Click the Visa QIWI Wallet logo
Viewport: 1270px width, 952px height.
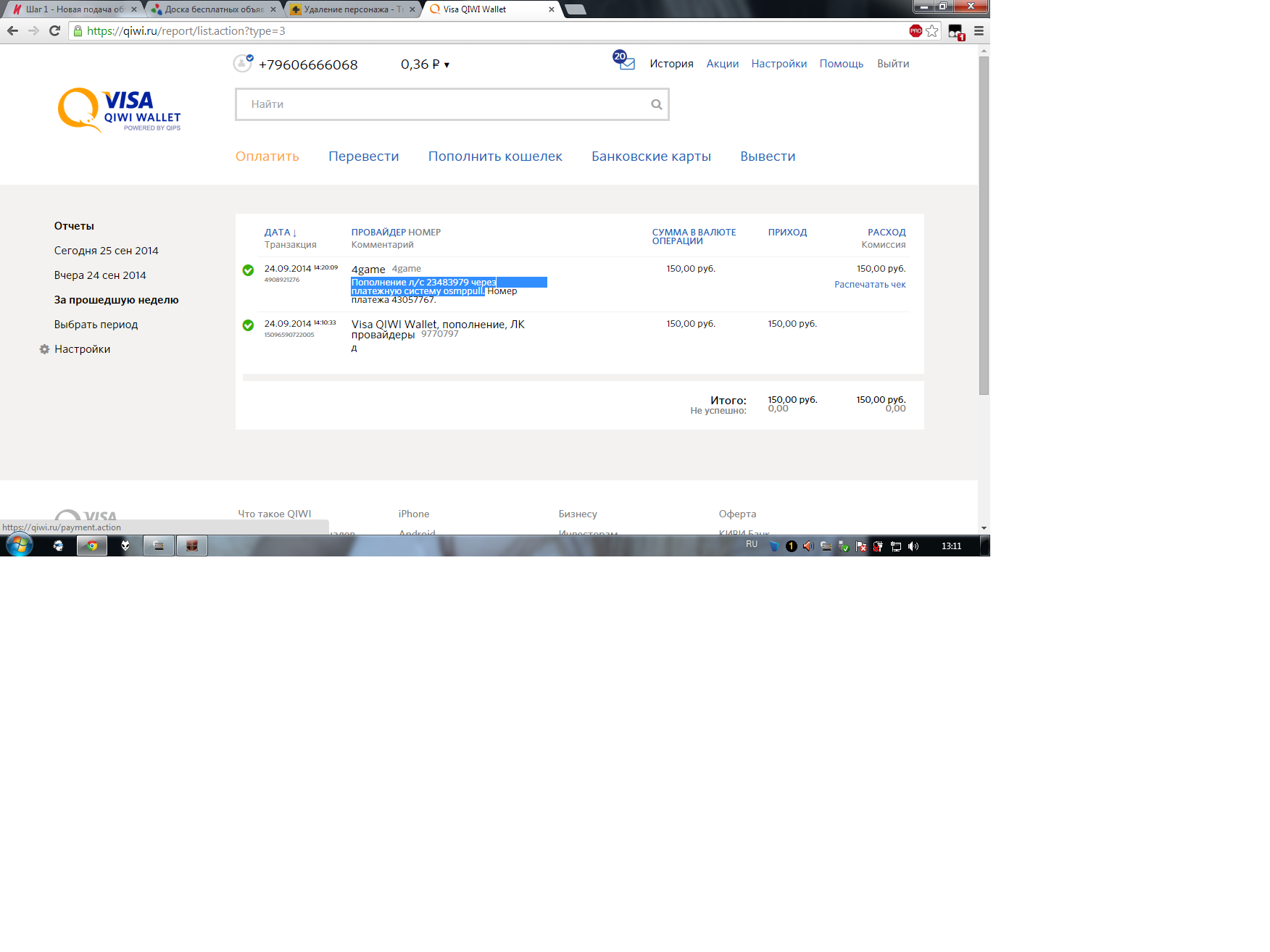click(x=120, y=110)
